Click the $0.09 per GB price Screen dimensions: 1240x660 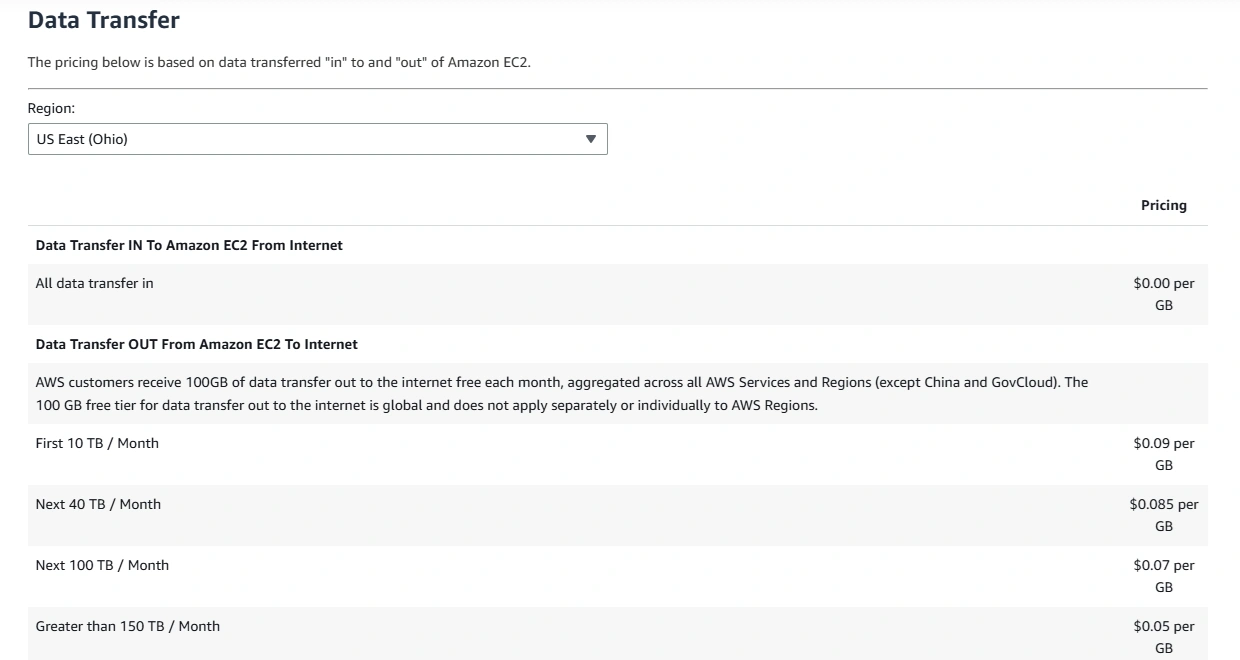tap(1164, 454)
